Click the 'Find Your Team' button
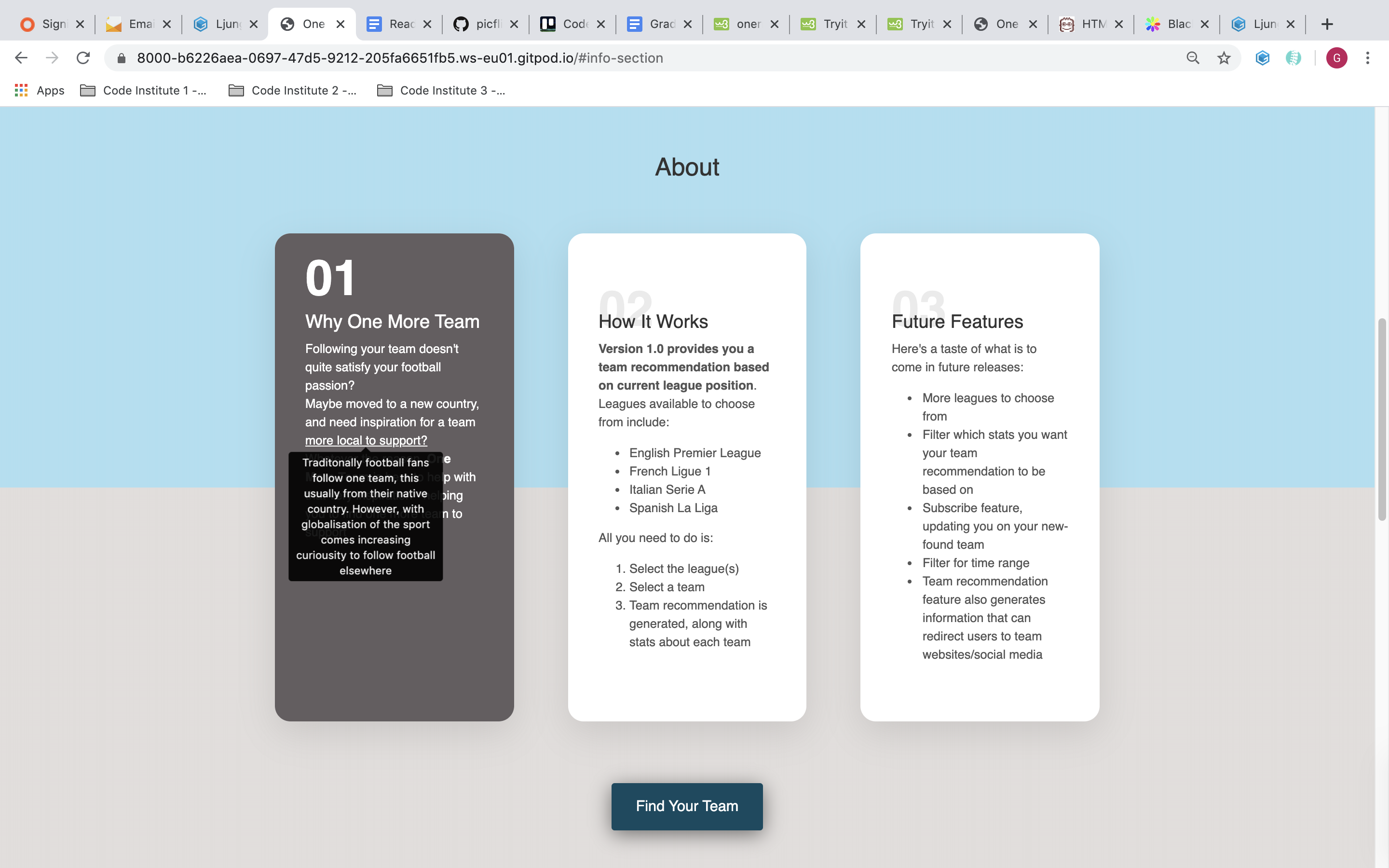The width and height of the screenshot is (1389, 868). click(x=687, y=806)
